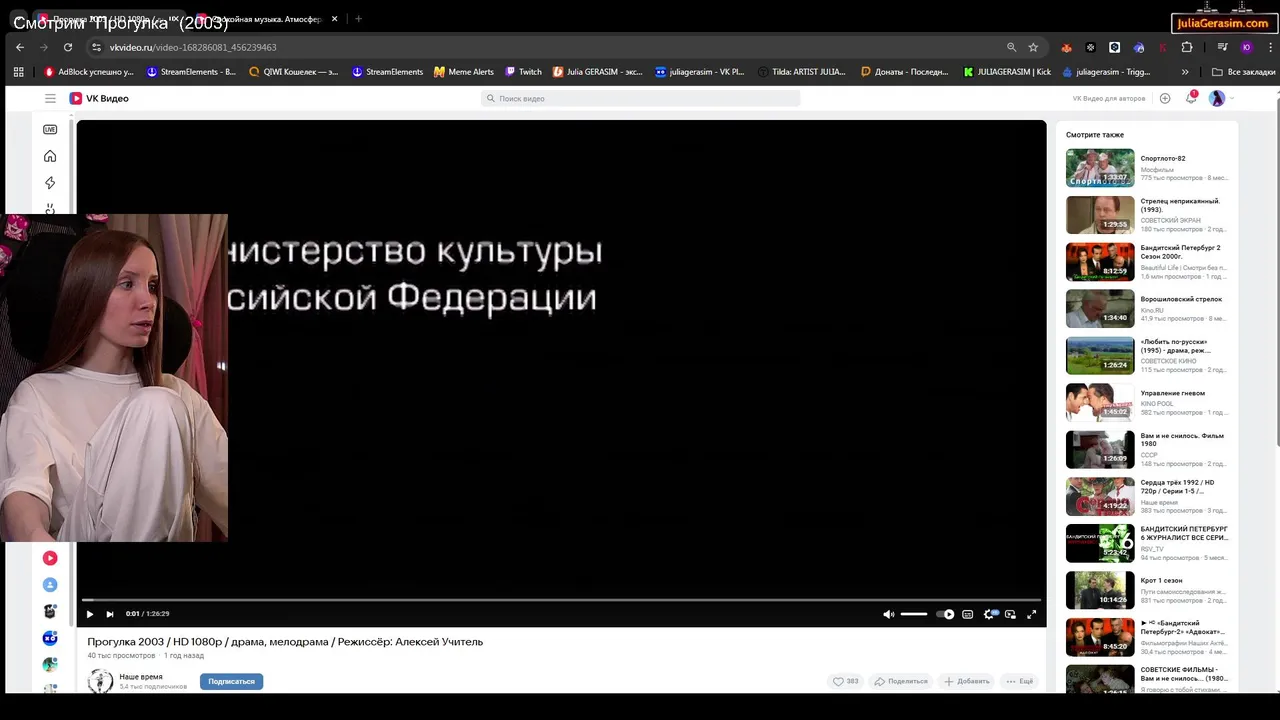Adjust the volume slider in the player
Viewport: 1280px width, 720px height.
pyautogui.click(x=914, y=614)
